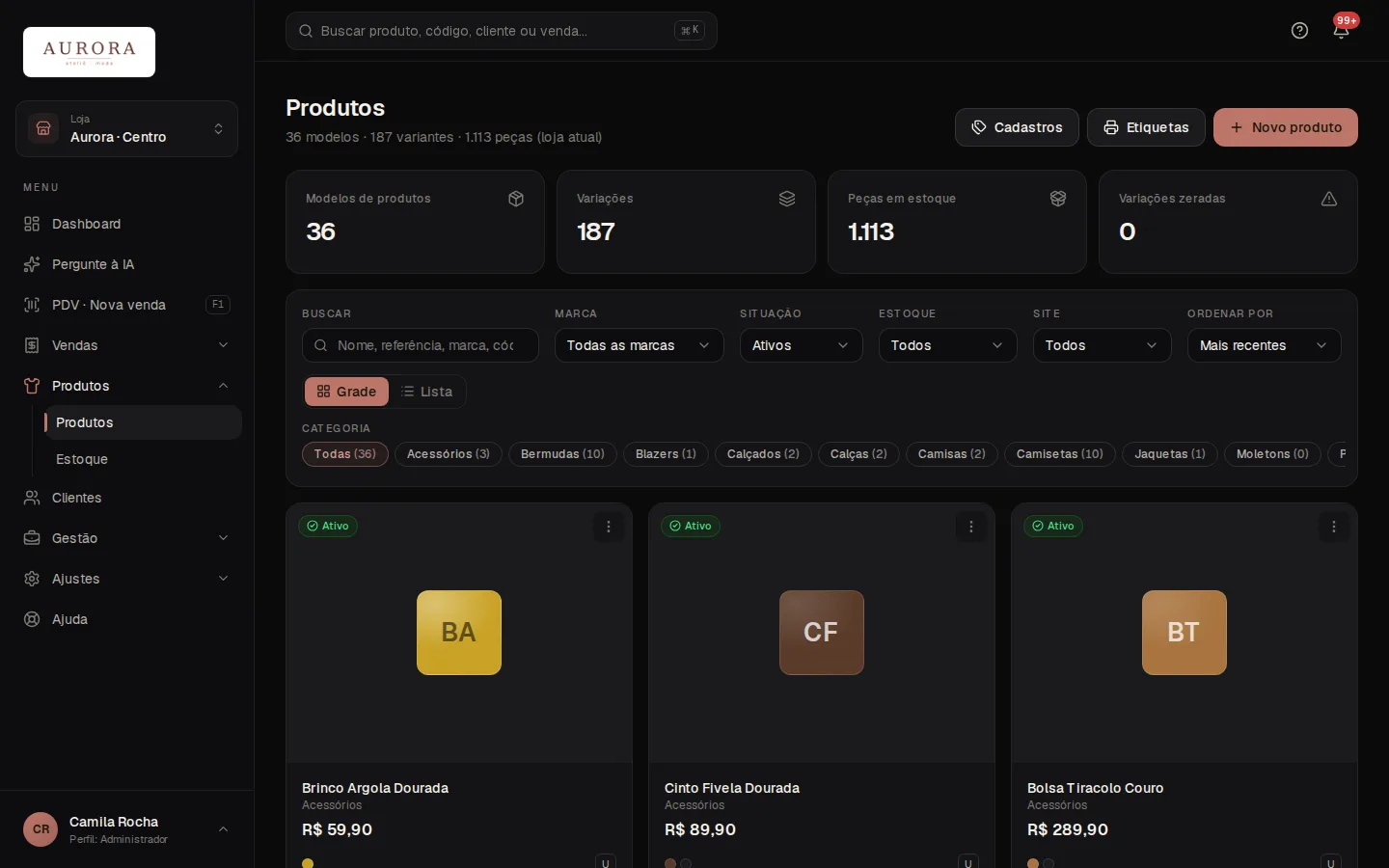Click the Peças em estoque card icon
Viewport: 1389px width, 868px height.
1058,199
